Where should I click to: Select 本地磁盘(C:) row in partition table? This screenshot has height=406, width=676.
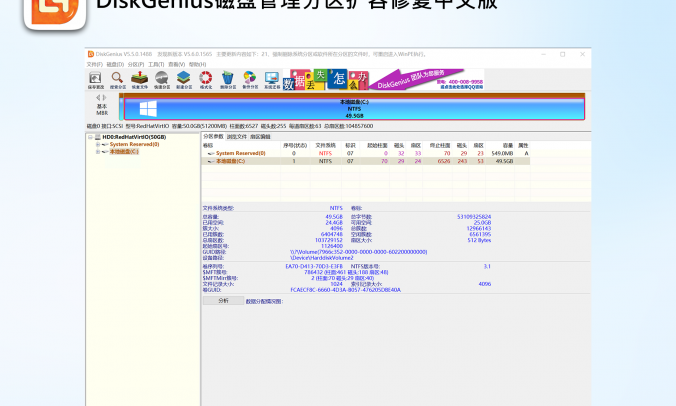366,161
